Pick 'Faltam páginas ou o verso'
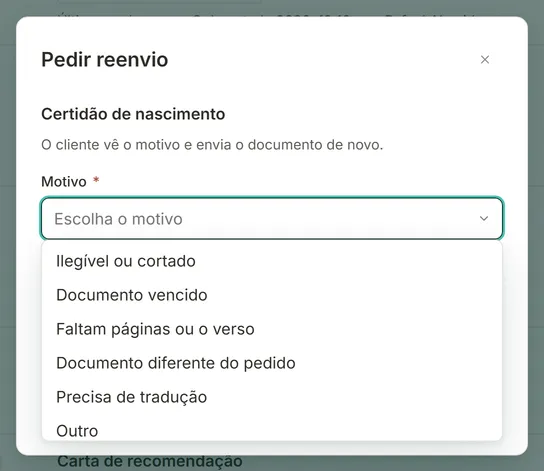The width and height of the screenshot is (544, 471). (x=272, y=329)
